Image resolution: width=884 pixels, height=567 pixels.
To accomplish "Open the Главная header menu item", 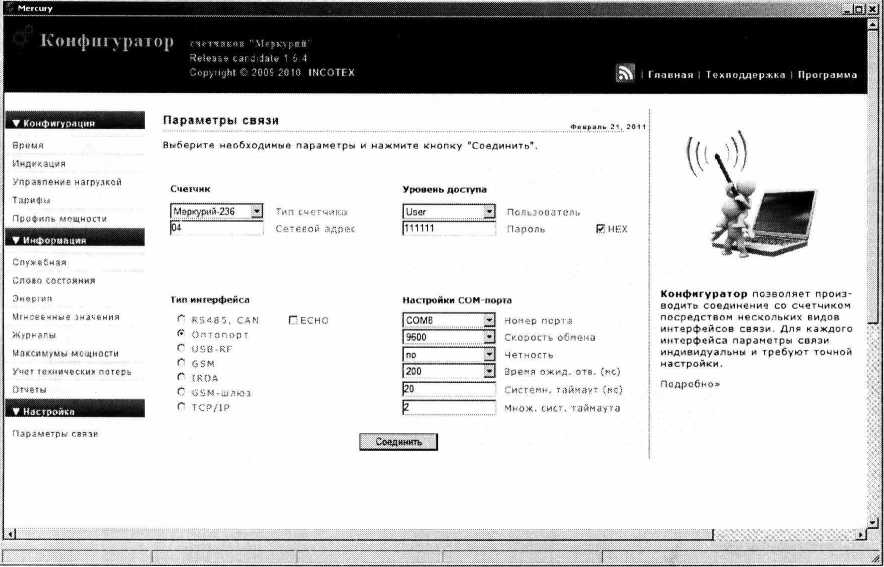I will pyautogui.click(x=670, y=75).
